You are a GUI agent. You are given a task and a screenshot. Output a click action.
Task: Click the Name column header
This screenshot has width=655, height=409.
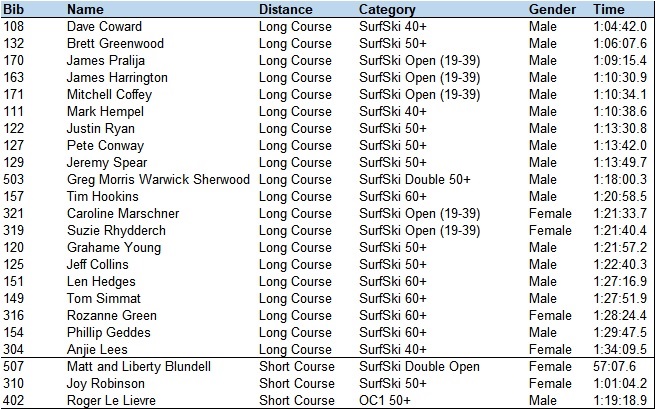(86, 9)
